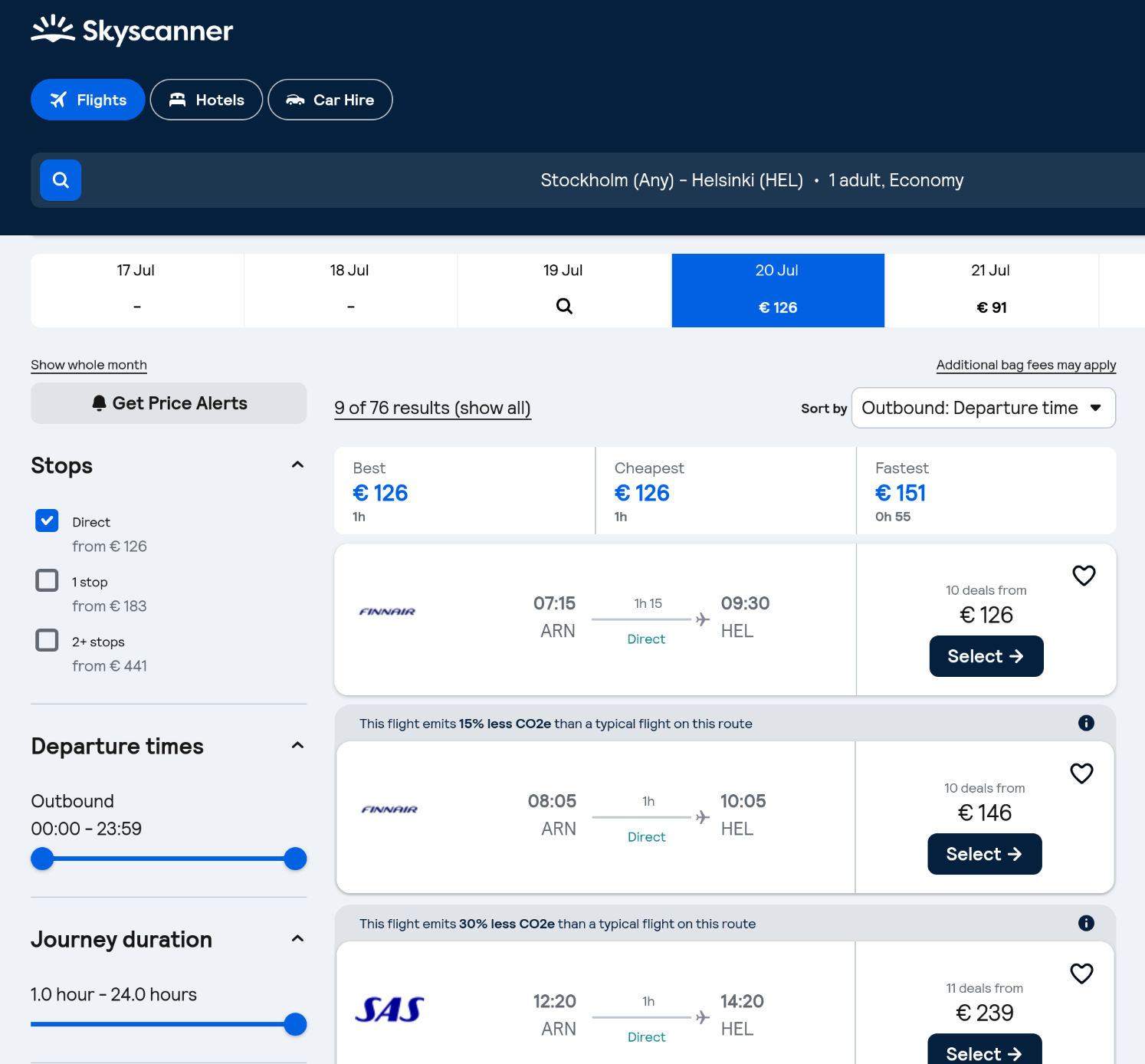Collapse the Departure times section
Viewport: 1145px width, 1064px height.
(x=298, y=745)
